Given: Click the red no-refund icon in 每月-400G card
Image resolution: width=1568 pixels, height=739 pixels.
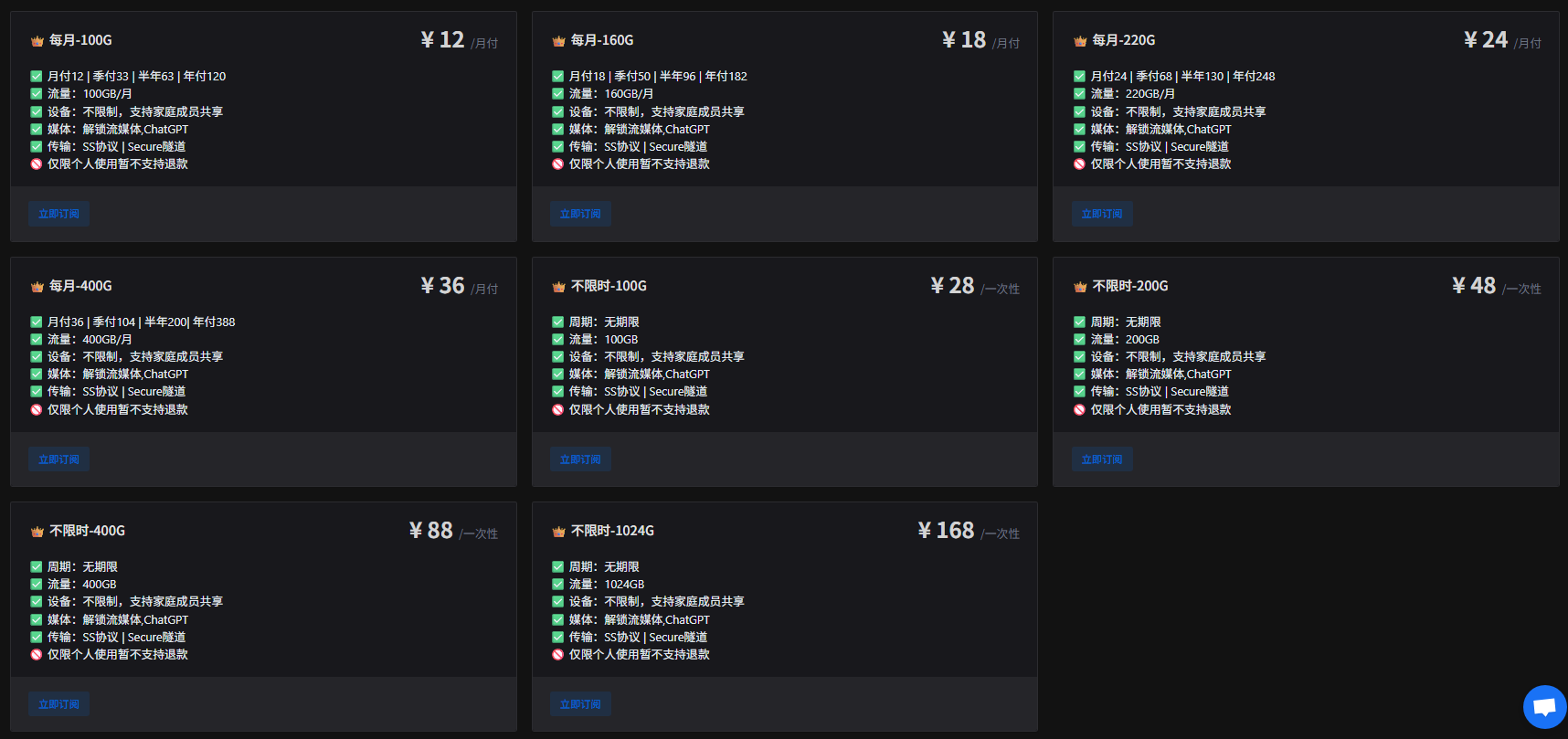Looking at the screenshot, I should click(x=37, y=410).
